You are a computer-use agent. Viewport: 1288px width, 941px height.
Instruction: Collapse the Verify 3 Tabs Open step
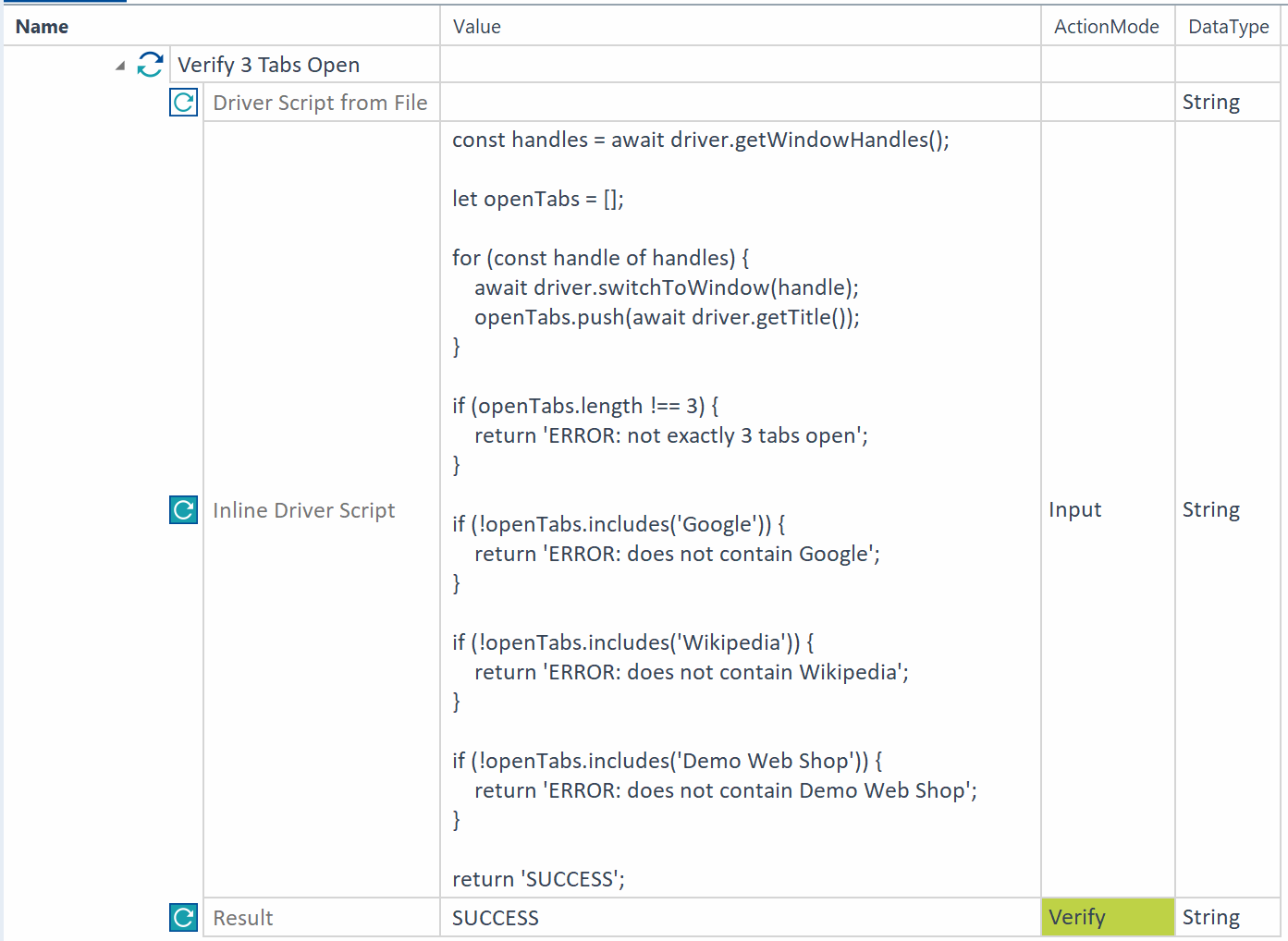coord(120,66)
